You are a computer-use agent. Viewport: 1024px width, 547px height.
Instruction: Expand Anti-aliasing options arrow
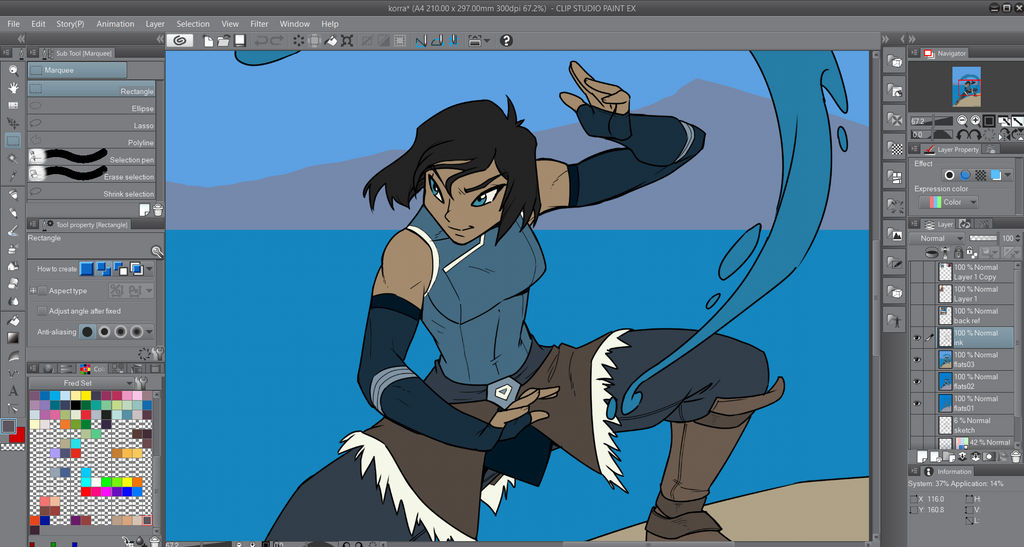(150, 332)
